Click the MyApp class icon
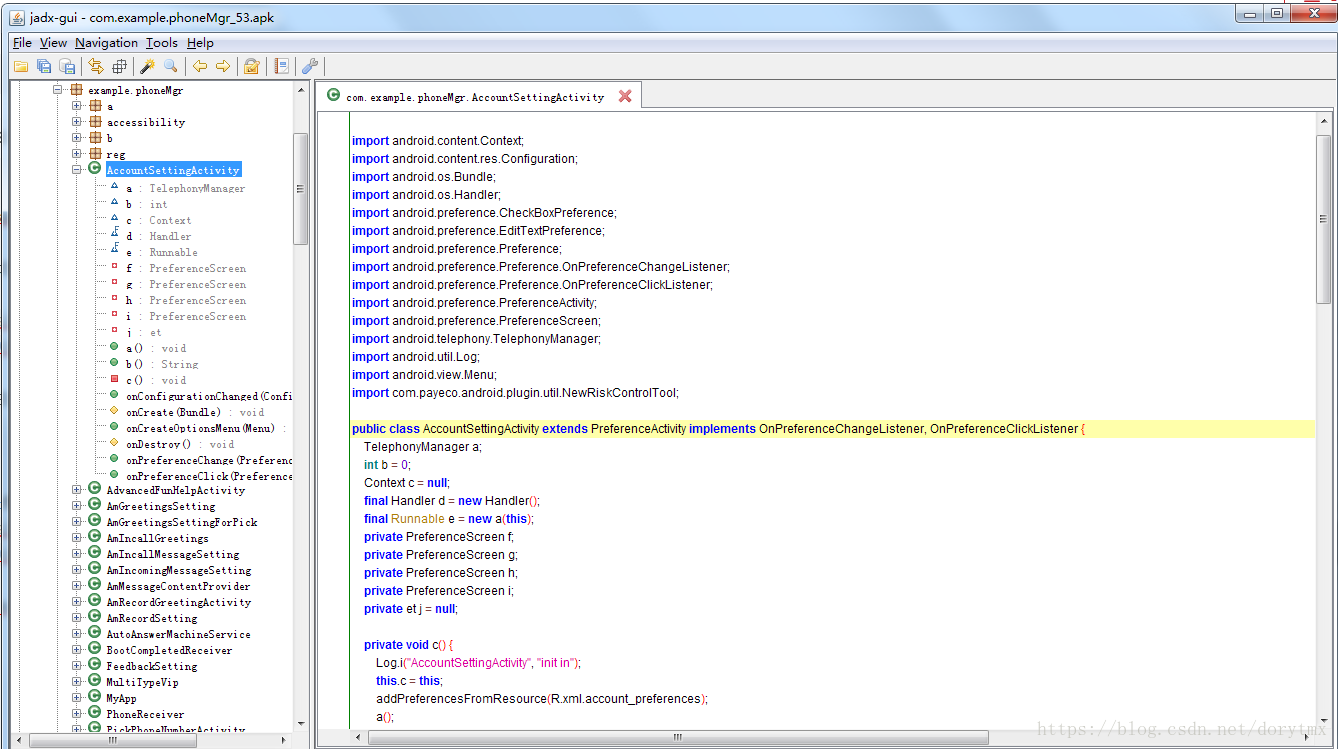 [x=95, y=698]
